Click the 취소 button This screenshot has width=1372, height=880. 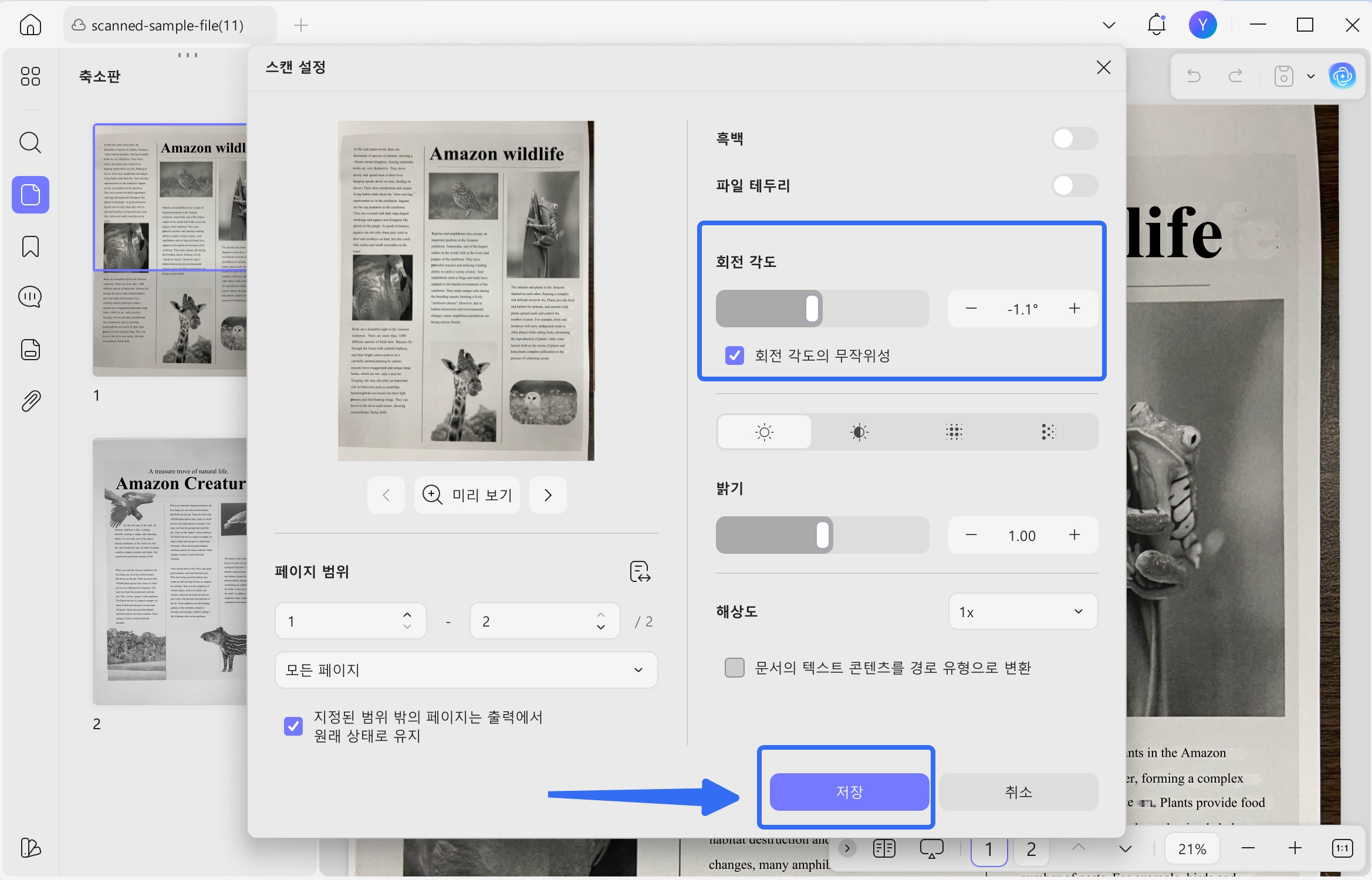coord(1018,792)
